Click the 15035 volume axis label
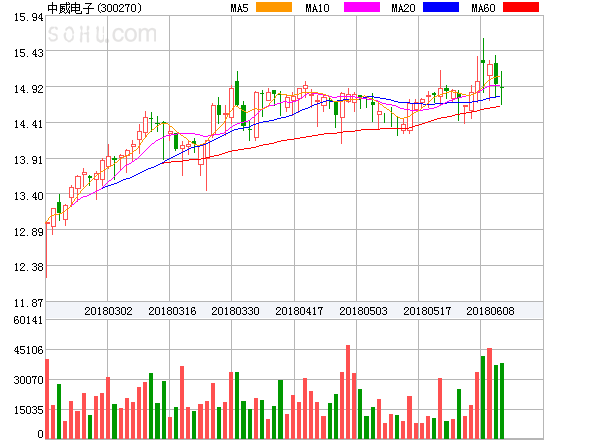 28,410
